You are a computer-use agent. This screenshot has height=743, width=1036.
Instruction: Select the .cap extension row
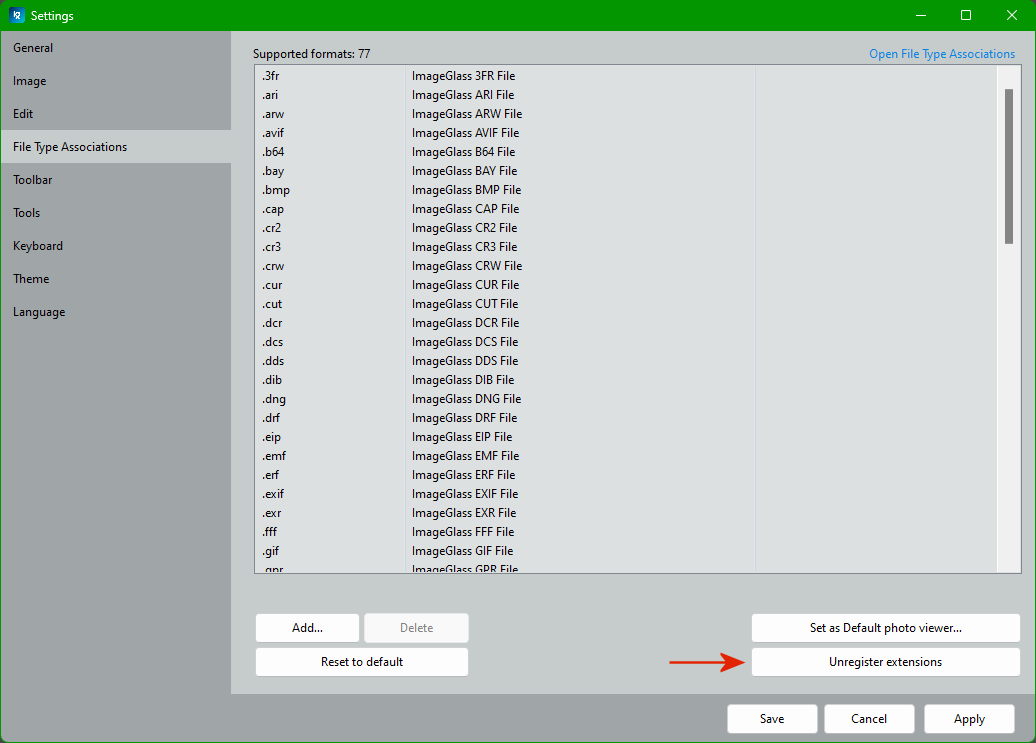625,209
